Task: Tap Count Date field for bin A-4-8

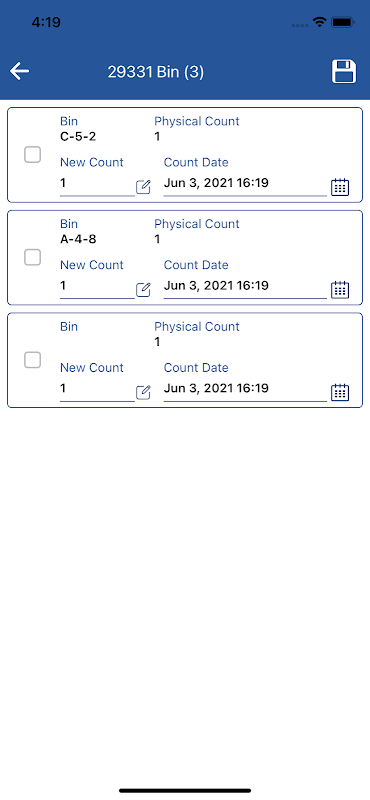Action: [245, 286]
